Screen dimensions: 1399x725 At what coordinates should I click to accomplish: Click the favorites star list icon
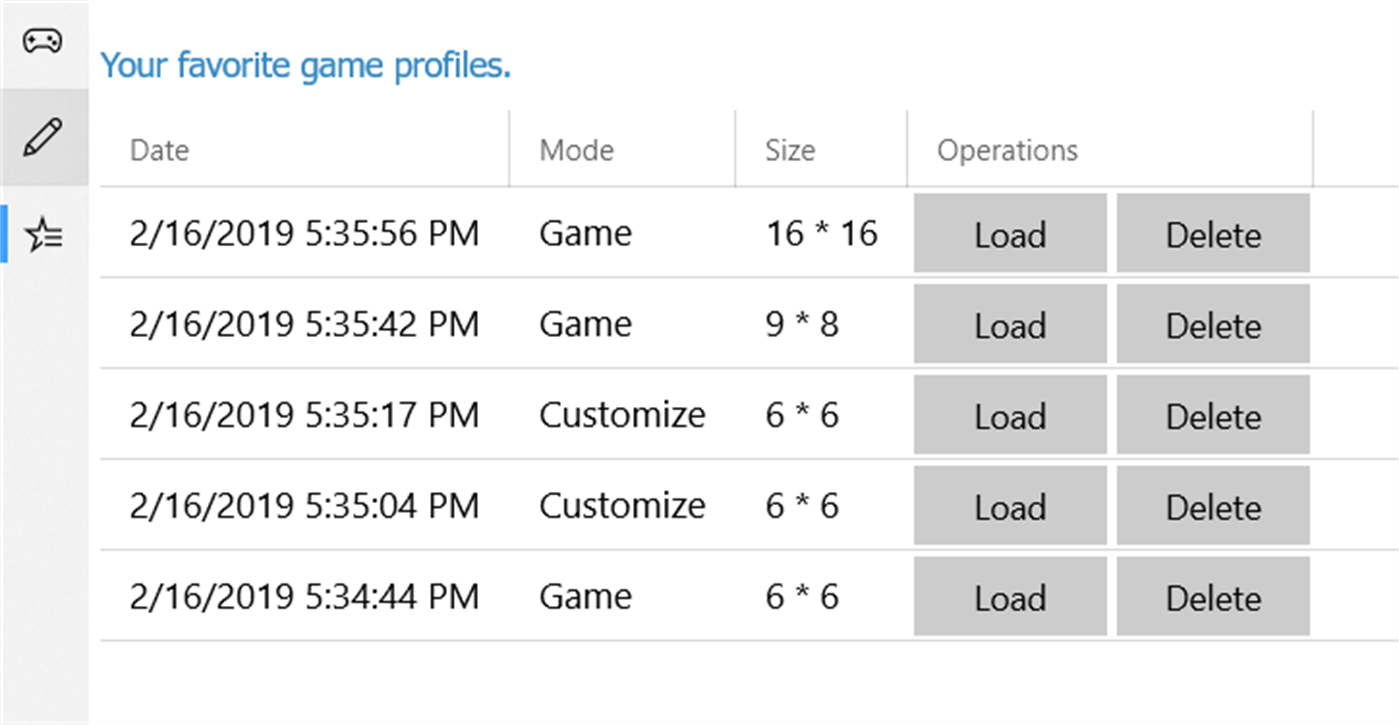point(44,235)
